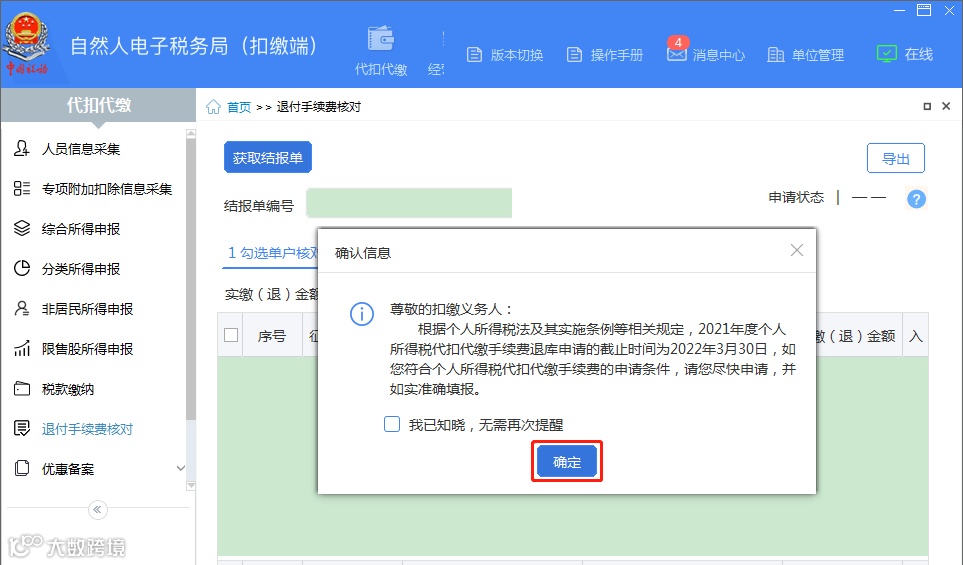Click the 退付手续费核对 document icon

21,428
